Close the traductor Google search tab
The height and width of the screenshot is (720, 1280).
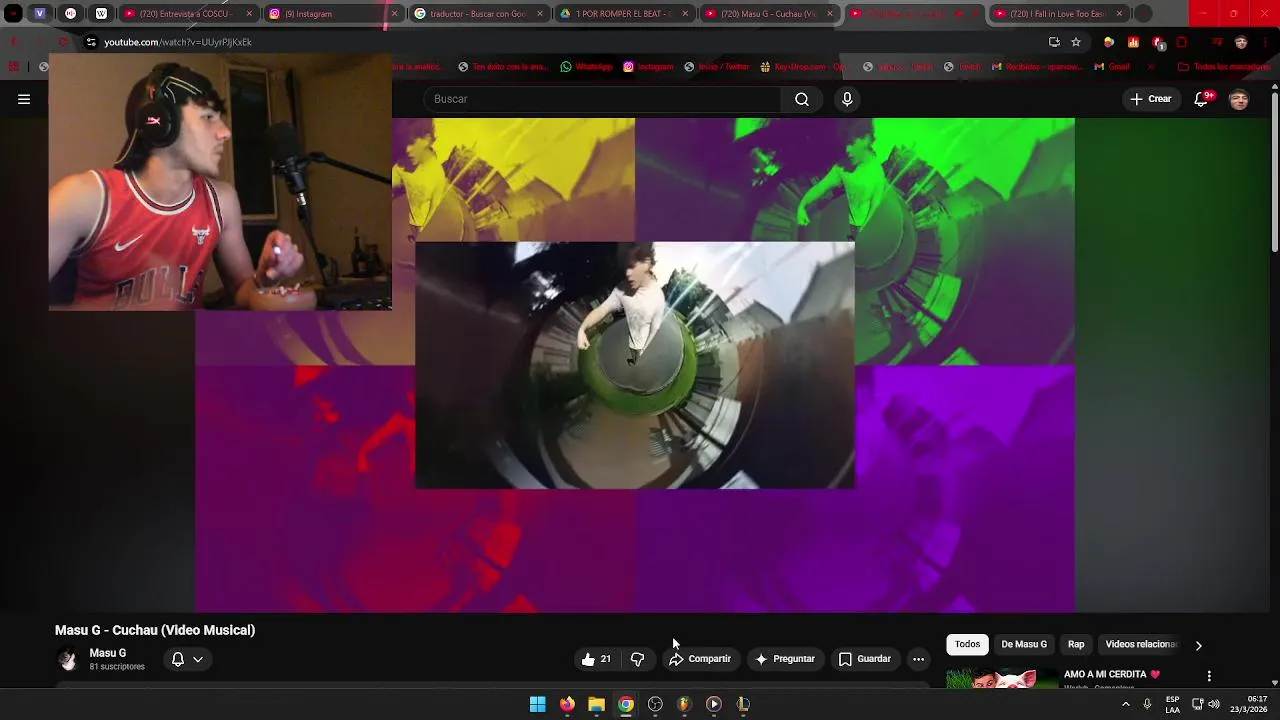(x=540, y=14)
